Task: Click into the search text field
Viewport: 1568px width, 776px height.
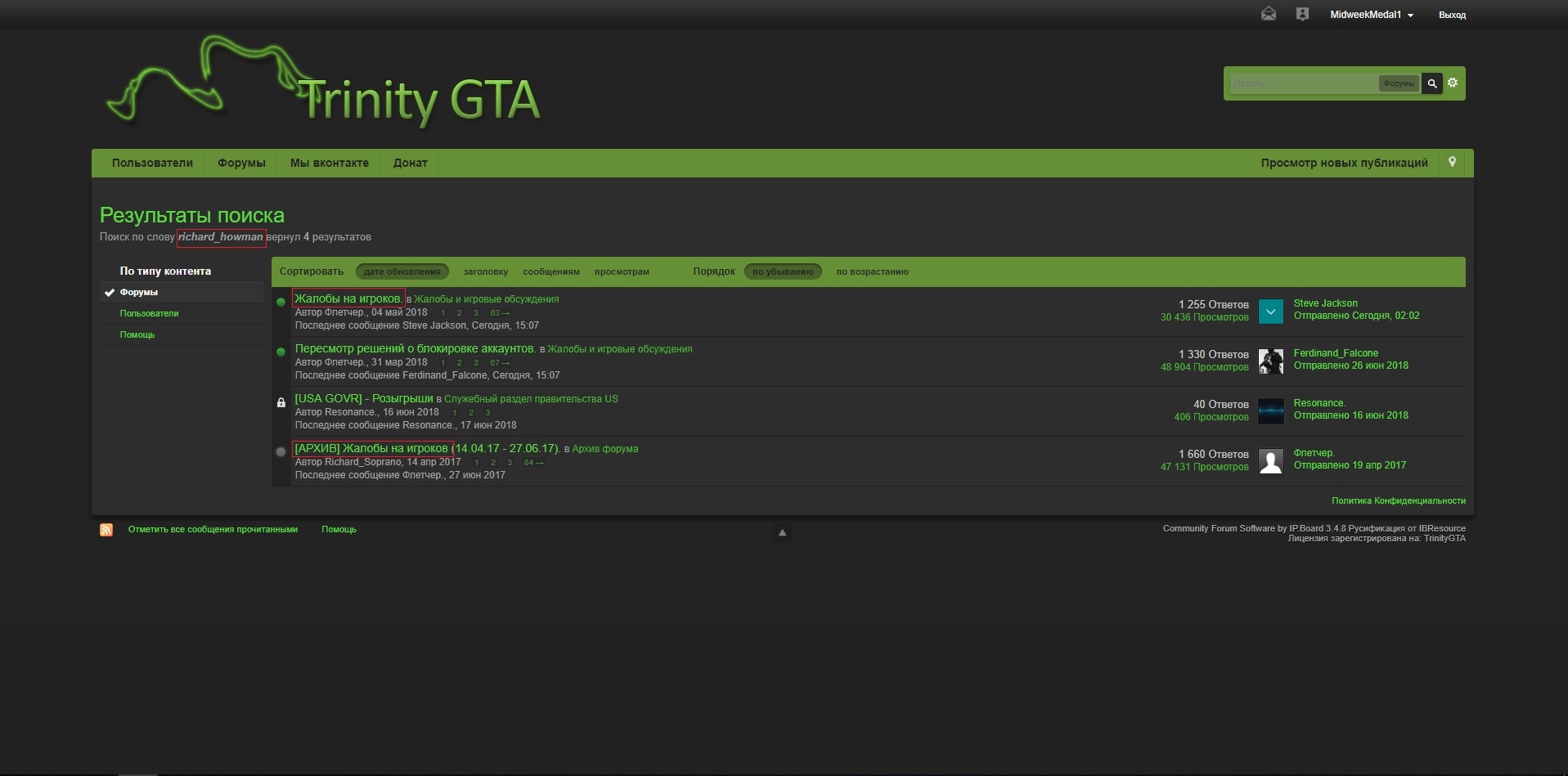Action: [1302, 83]
